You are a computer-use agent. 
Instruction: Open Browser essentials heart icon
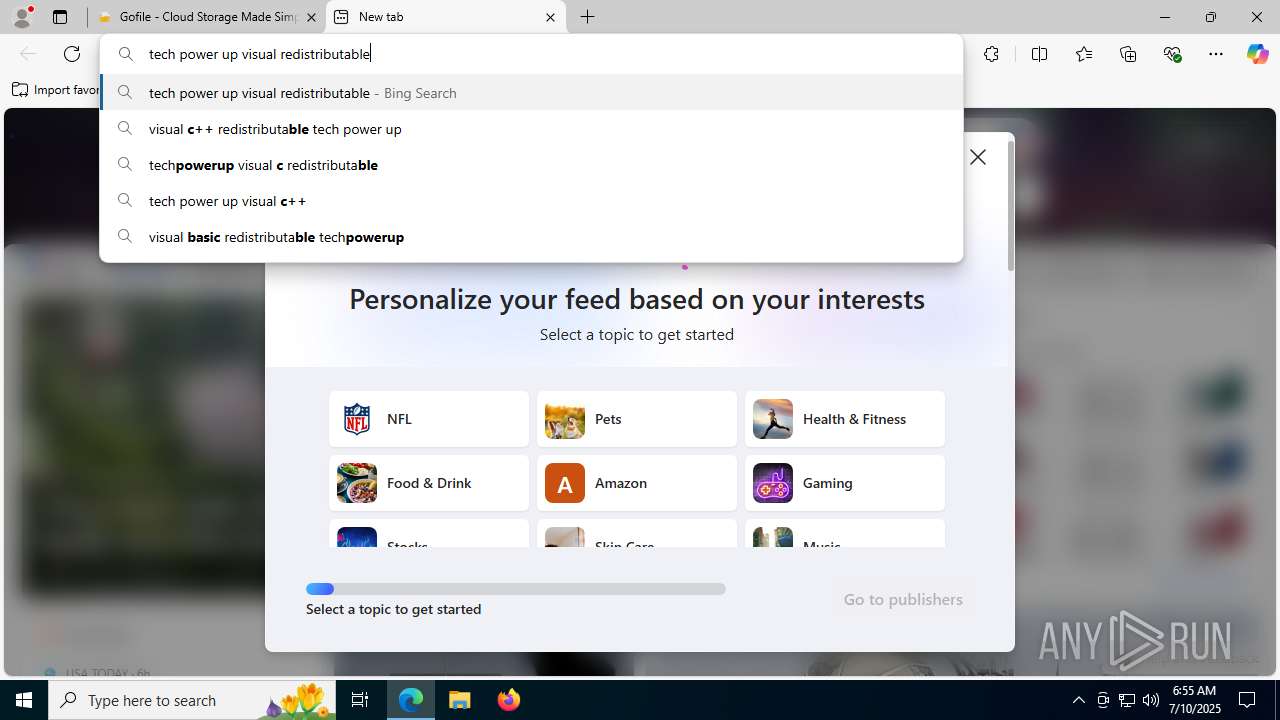[1172, 54]
